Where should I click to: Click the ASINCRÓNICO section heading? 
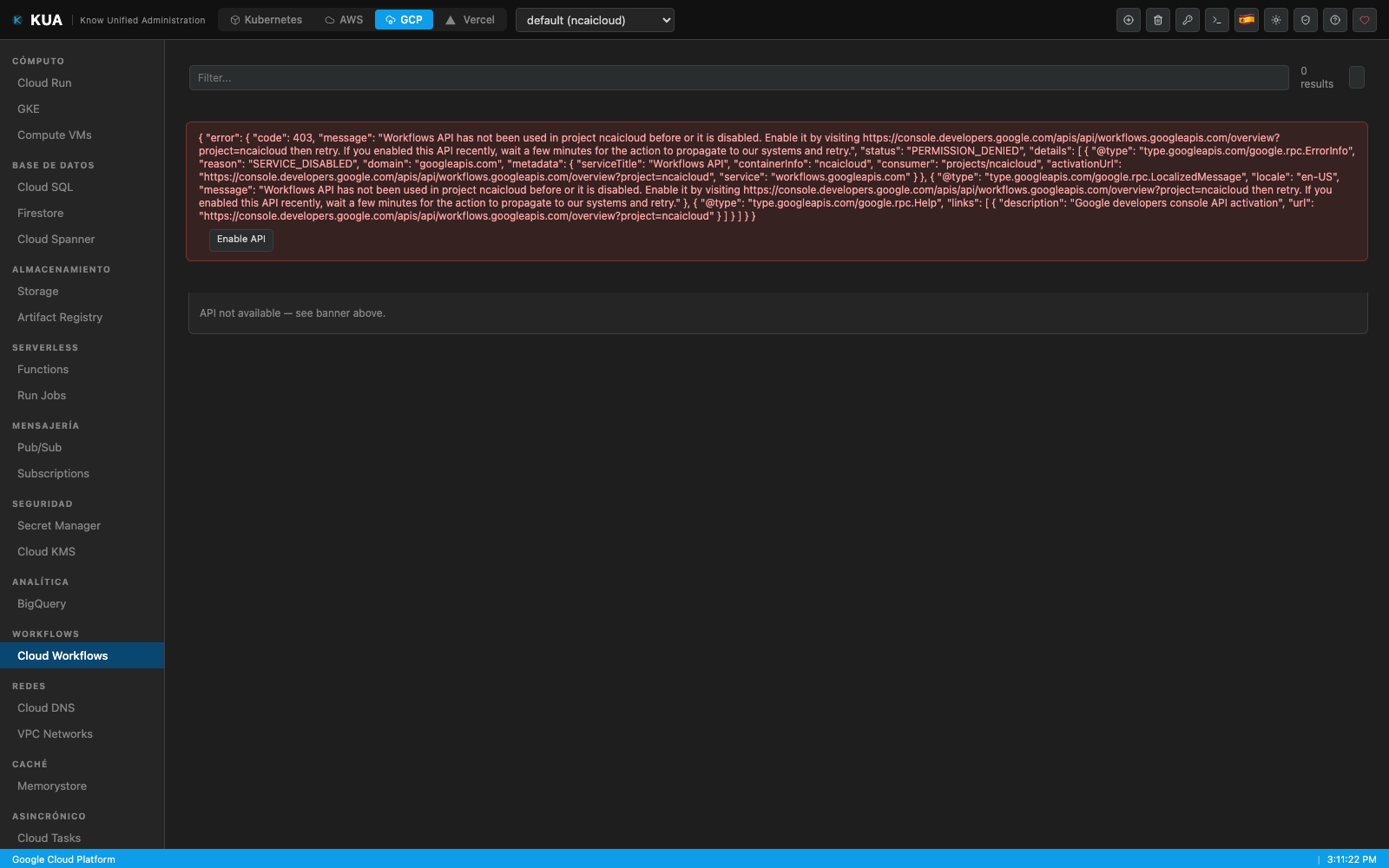49,817
